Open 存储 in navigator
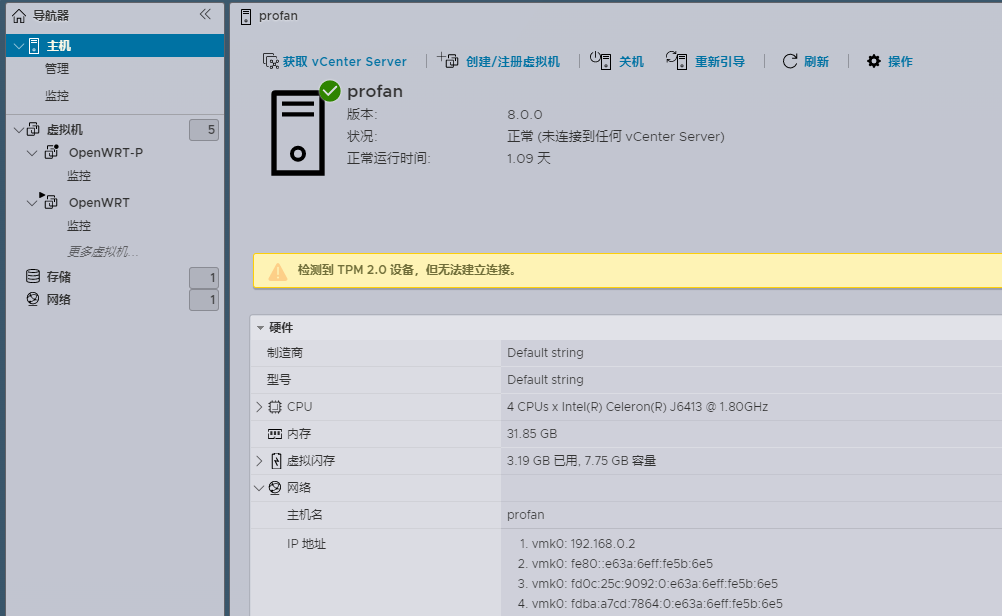Screen dimensions: 1002x616 [59, 277]
